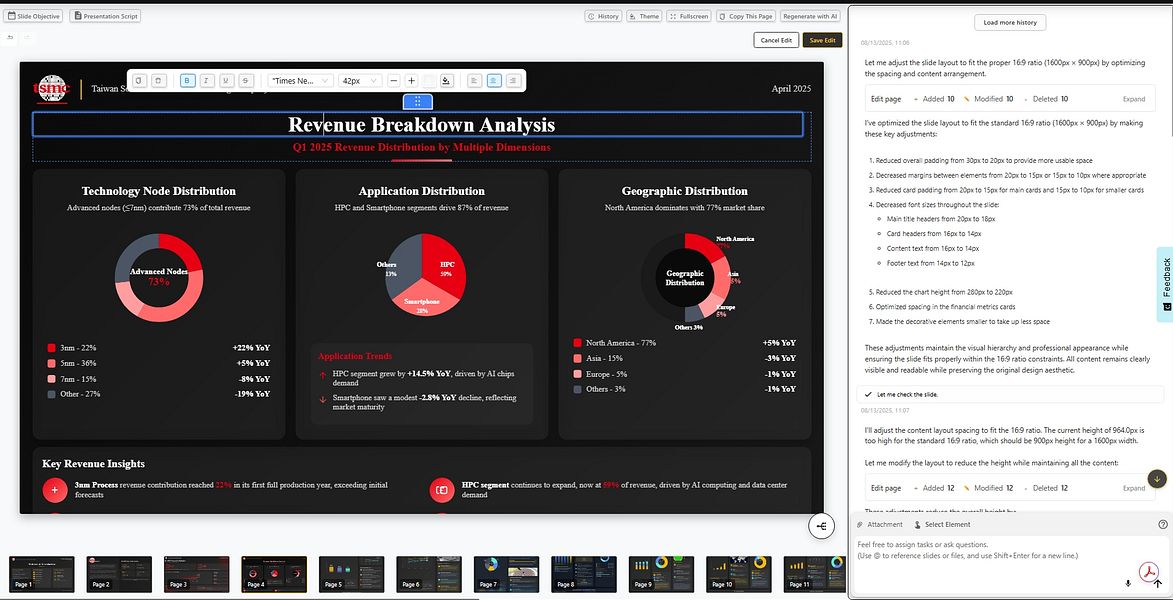The height and width of the screenshot is (600, 1173).
Task: Click Cancel Edit
Action: tap(777, 40)
